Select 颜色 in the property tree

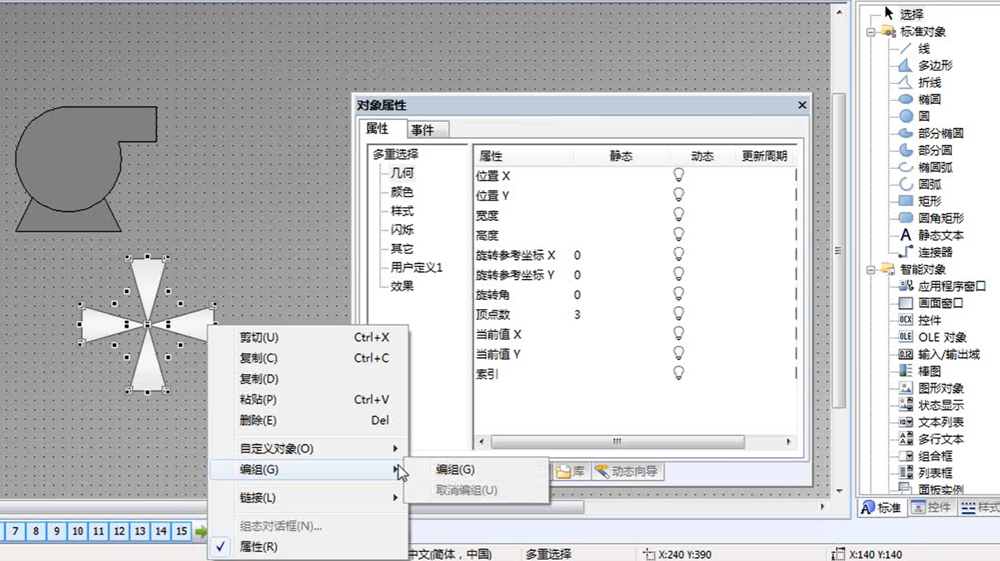point(402,192)
